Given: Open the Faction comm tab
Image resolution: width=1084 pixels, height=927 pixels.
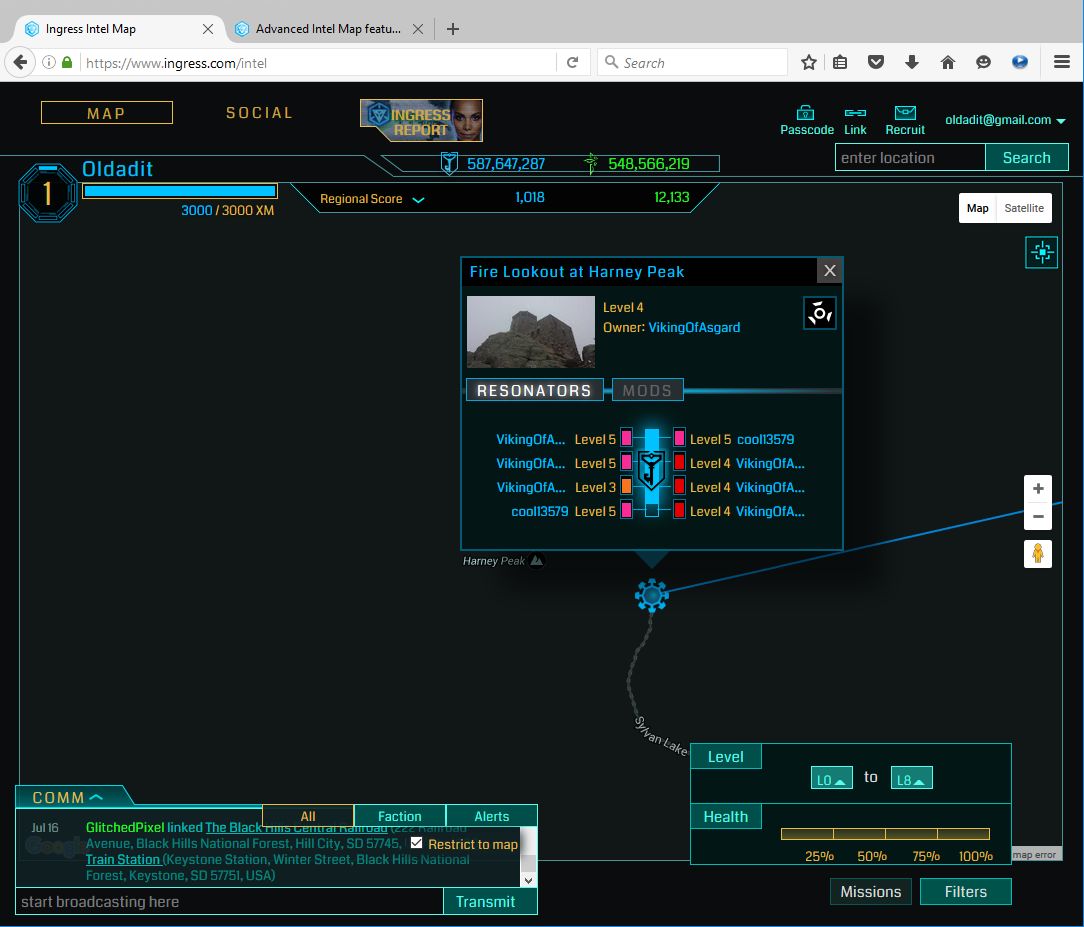Looking at the screenshot, I should click(x=399, y=816).
